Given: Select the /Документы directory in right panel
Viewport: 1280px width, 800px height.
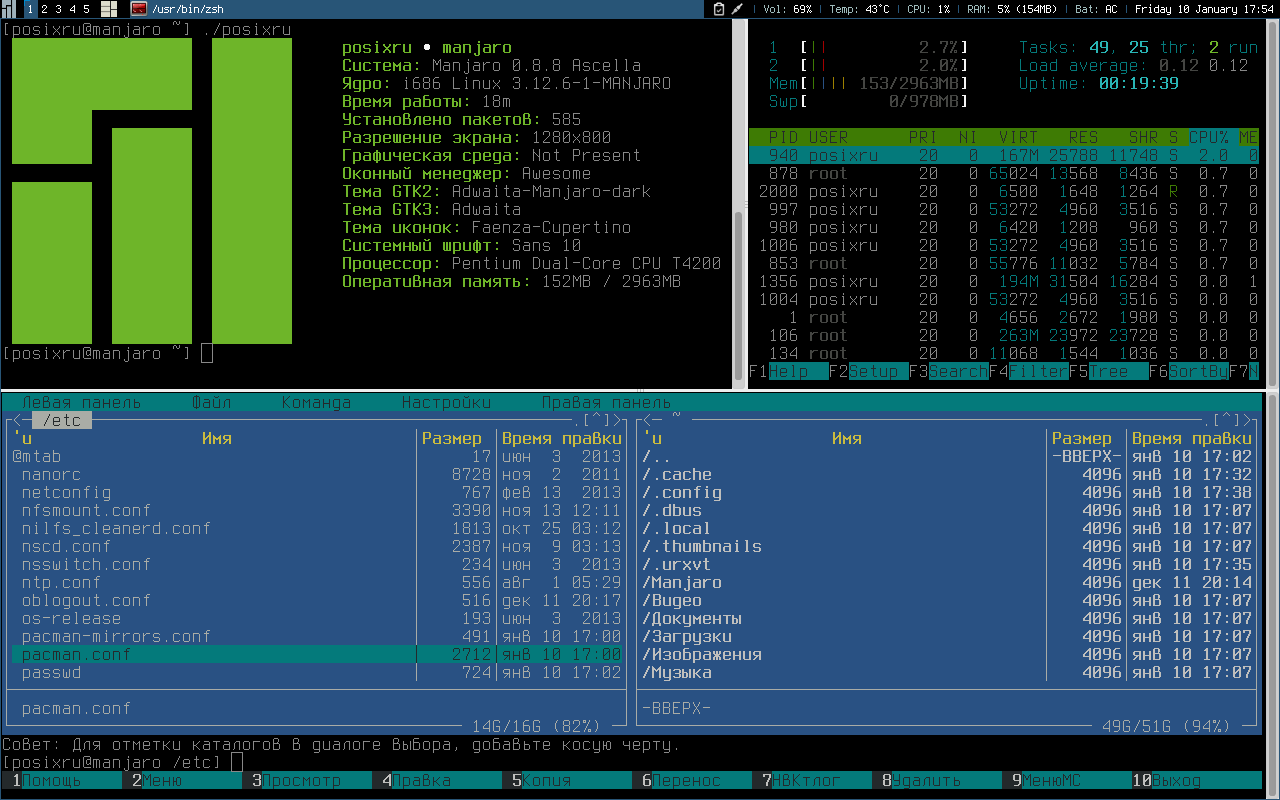Looking at the screenshot, I should click(x=946, y=619).
